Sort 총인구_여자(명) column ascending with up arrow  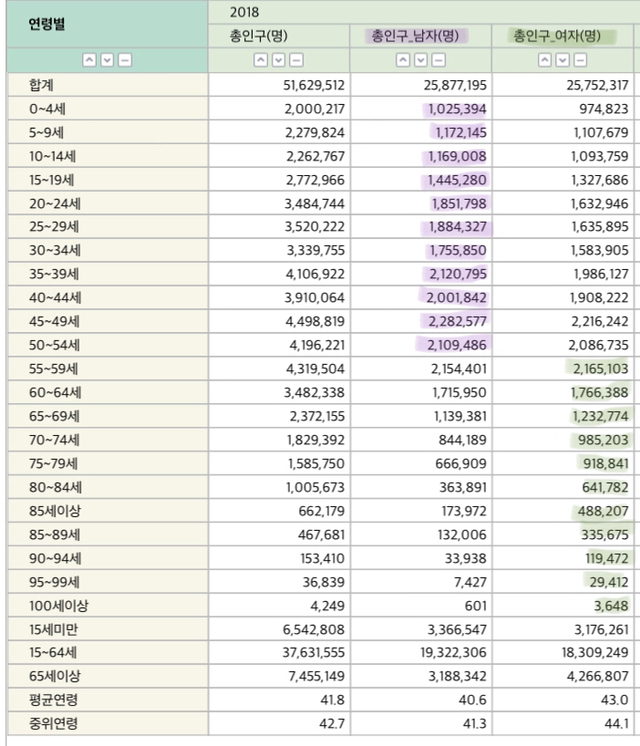pos(545,60)
